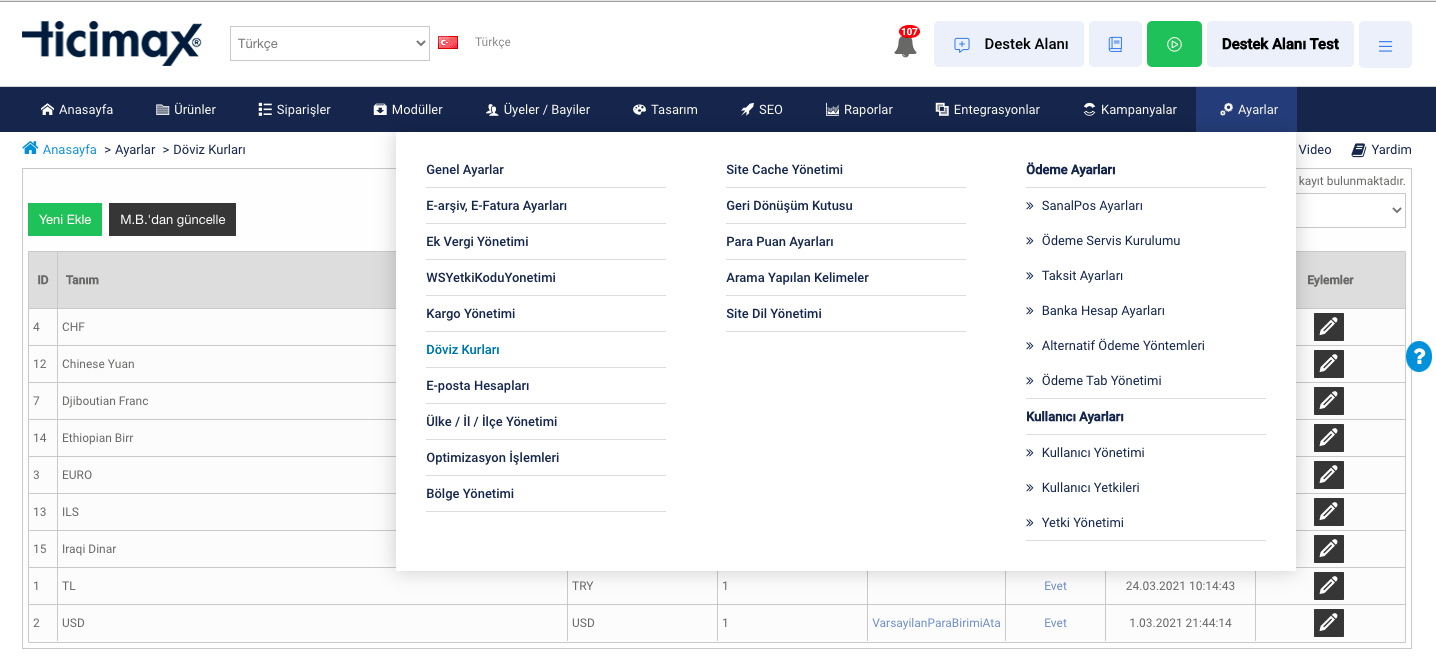Select E-arşiv, E-Fatura Ayarları

pyautogui.click(x=497, y=206)
